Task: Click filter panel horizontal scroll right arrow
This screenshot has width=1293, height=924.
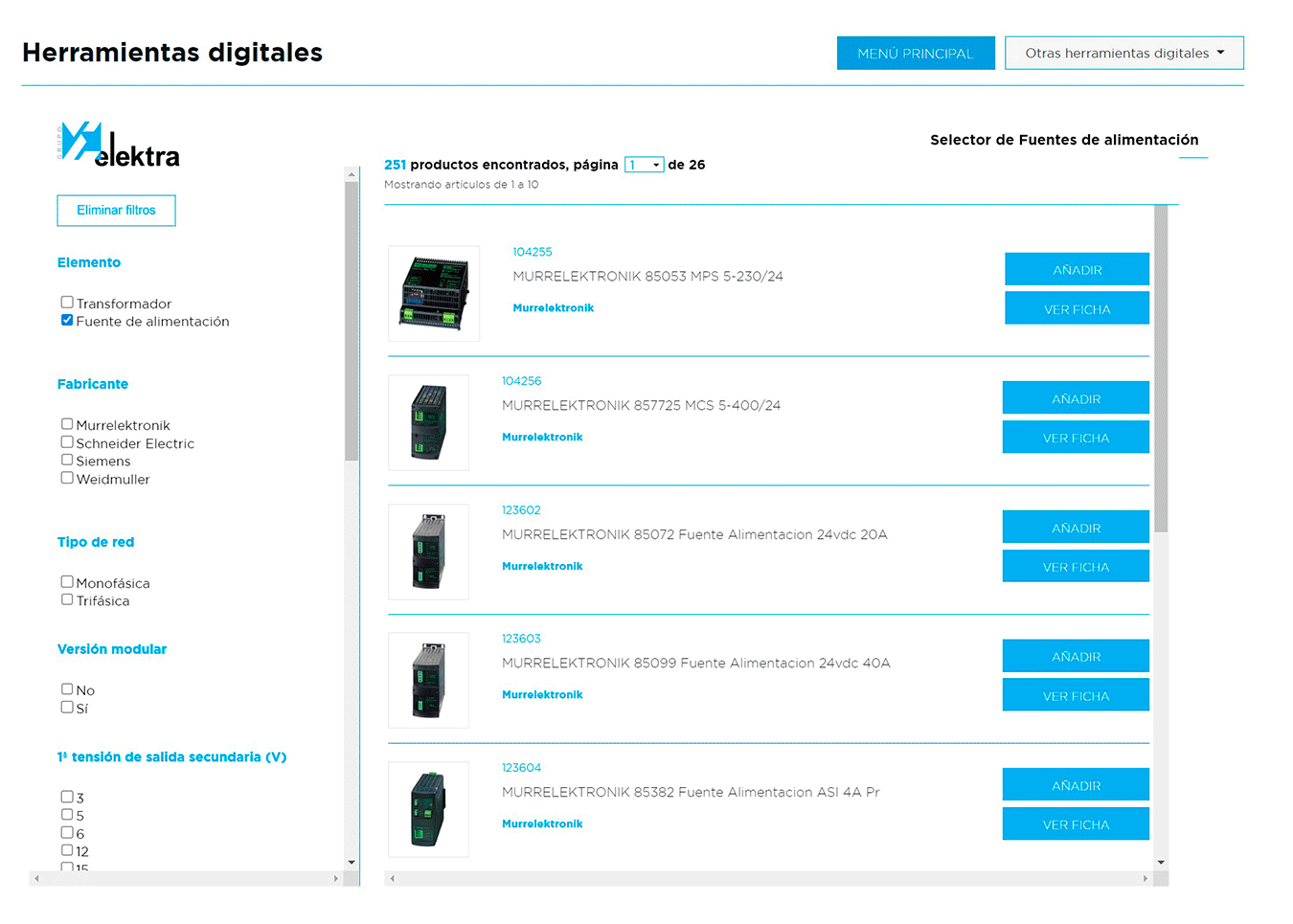Action: [335, 878]
